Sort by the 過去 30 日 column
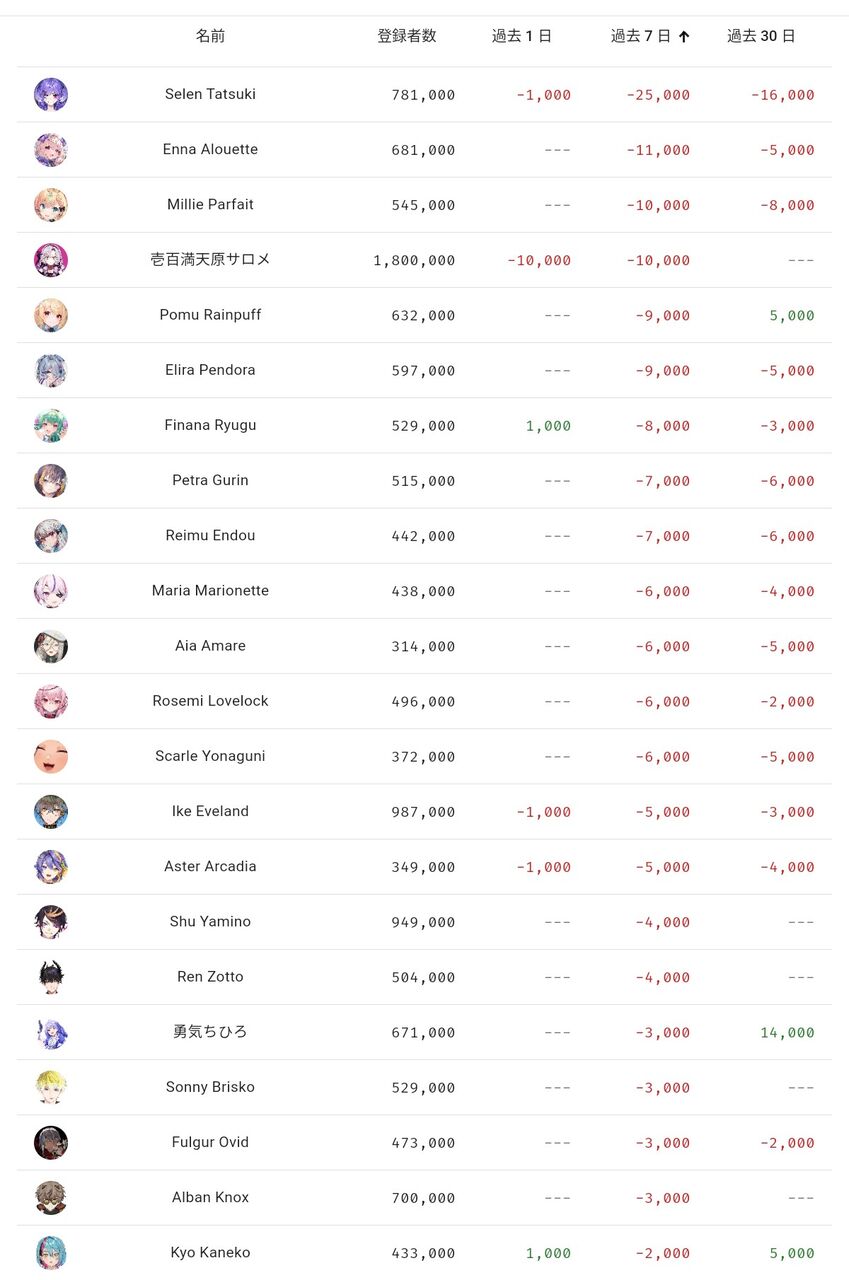Image resolution: width=849 pixels, height=1280 pixels. pos(761,36)
